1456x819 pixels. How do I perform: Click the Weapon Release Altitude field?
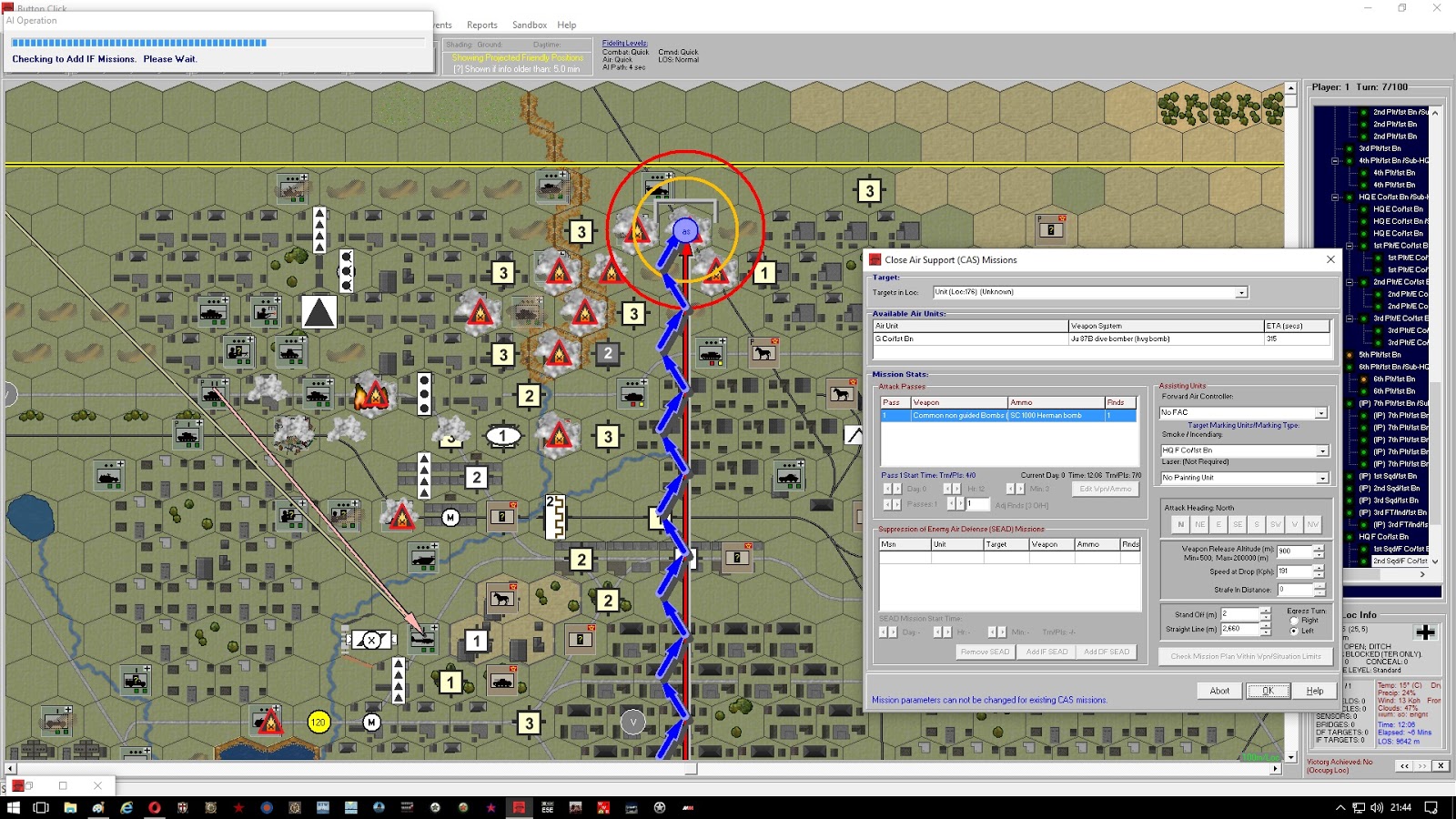[x=1294, y=551]
